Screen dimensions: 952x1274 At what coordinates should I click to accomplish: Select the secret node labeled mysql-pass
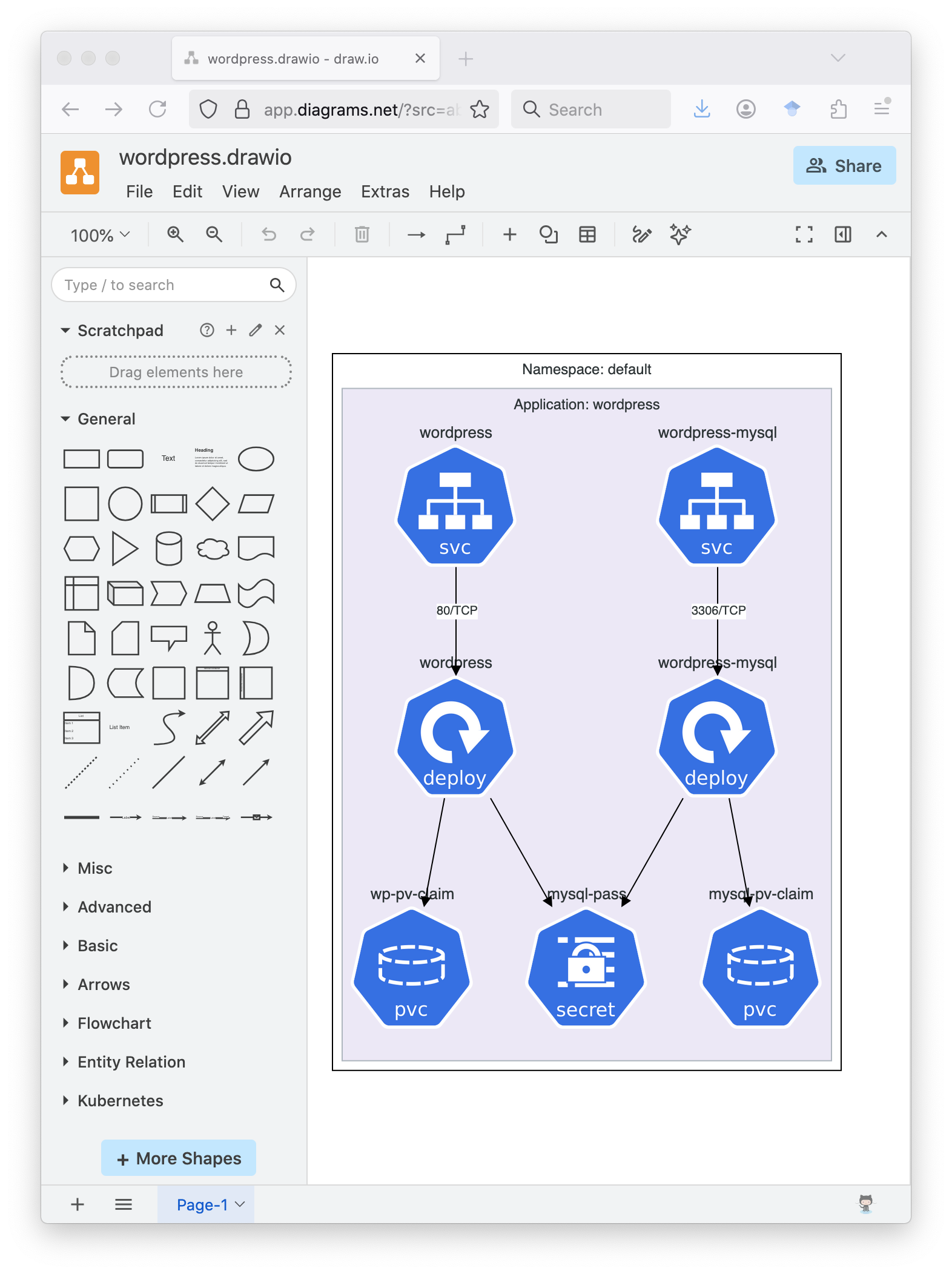point(586,968)
